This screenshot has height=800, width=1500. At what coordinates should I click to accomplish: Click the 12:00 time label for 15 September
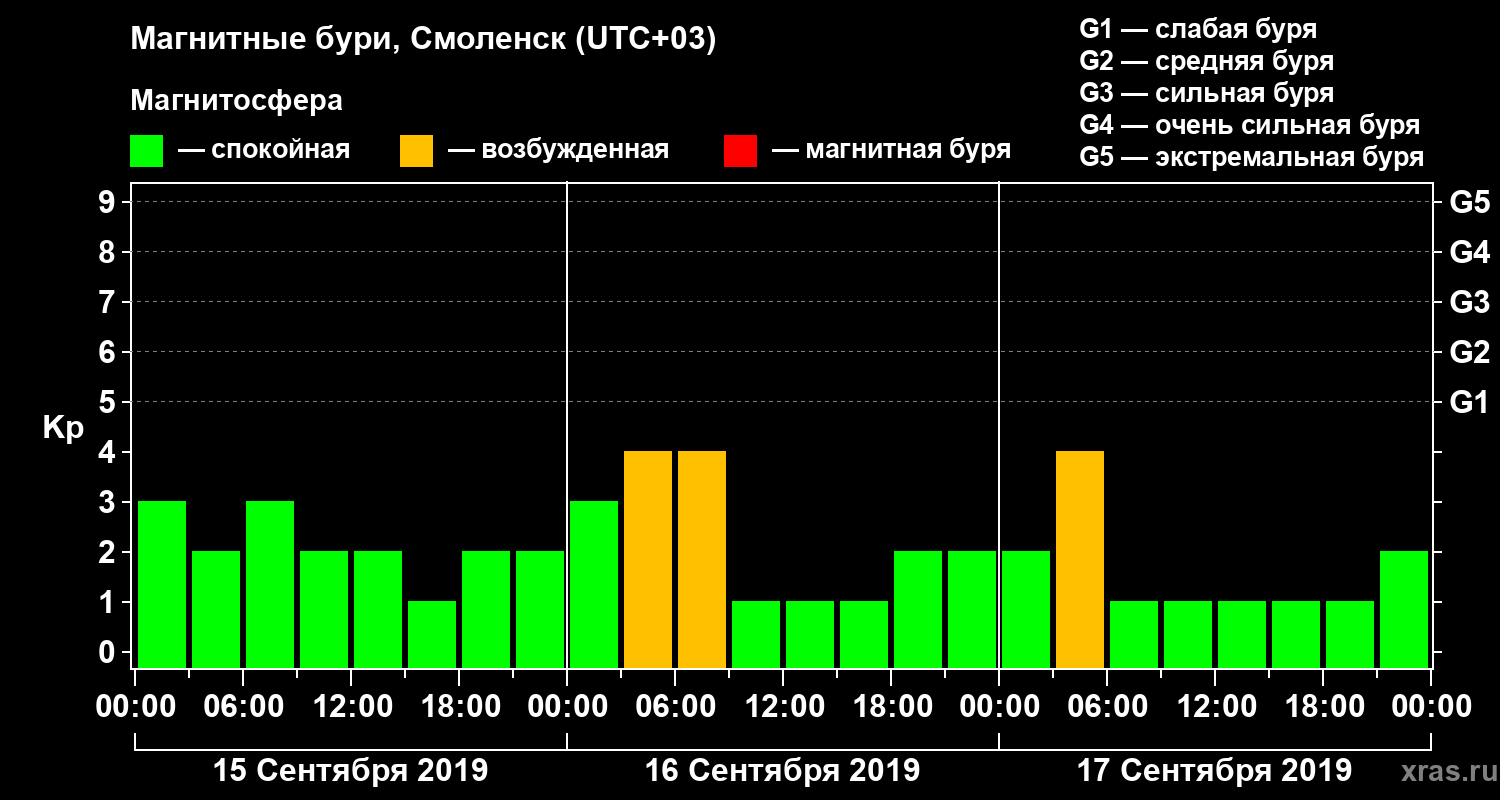coord(352,707)
